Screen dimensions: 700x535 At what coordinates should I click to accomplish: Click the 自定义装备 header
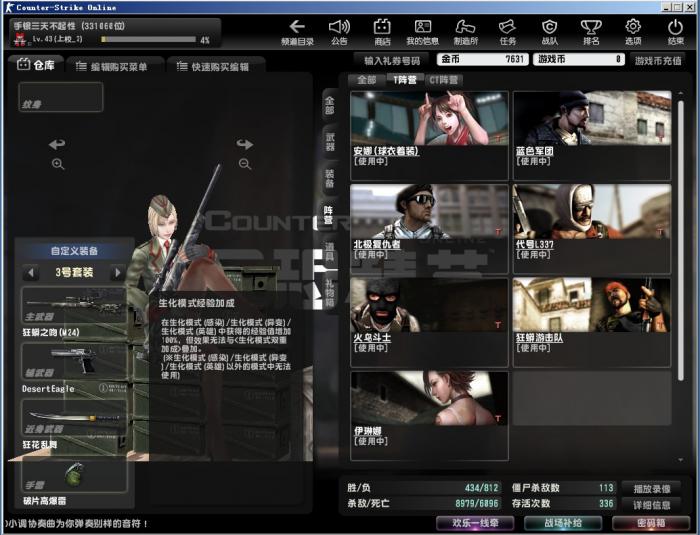click(74, 251)
